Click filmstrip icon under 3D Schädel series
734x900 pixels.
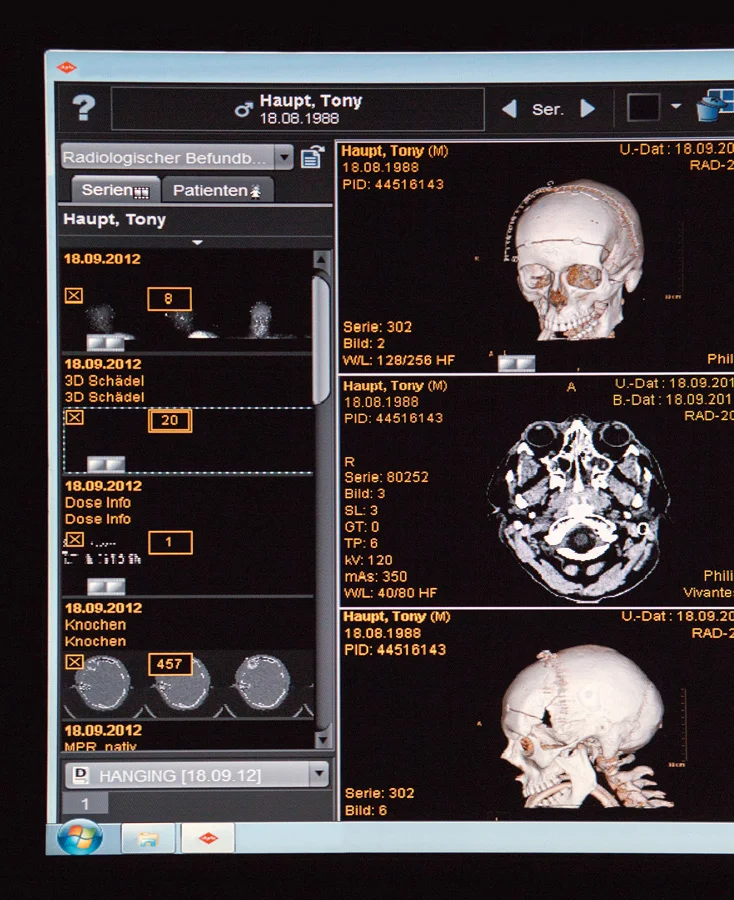(x=106, y=464)
